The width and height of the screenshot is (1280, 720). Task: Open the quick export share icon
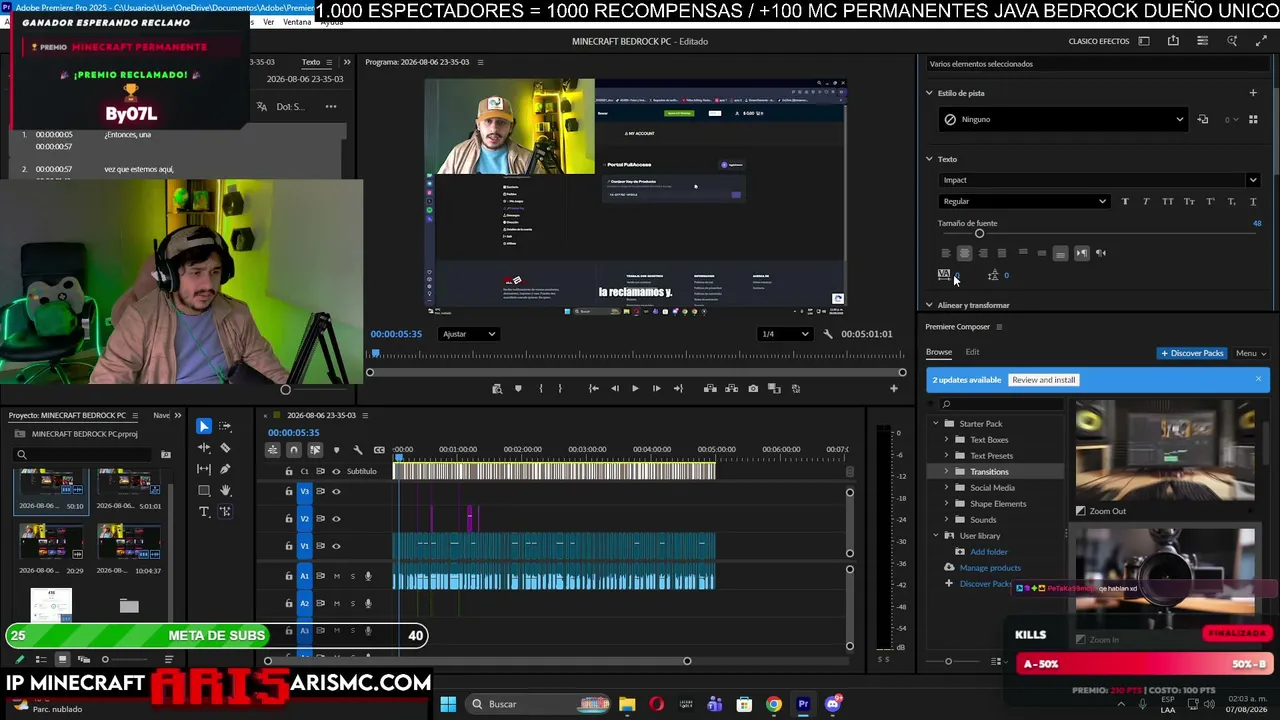[1173, 41]
